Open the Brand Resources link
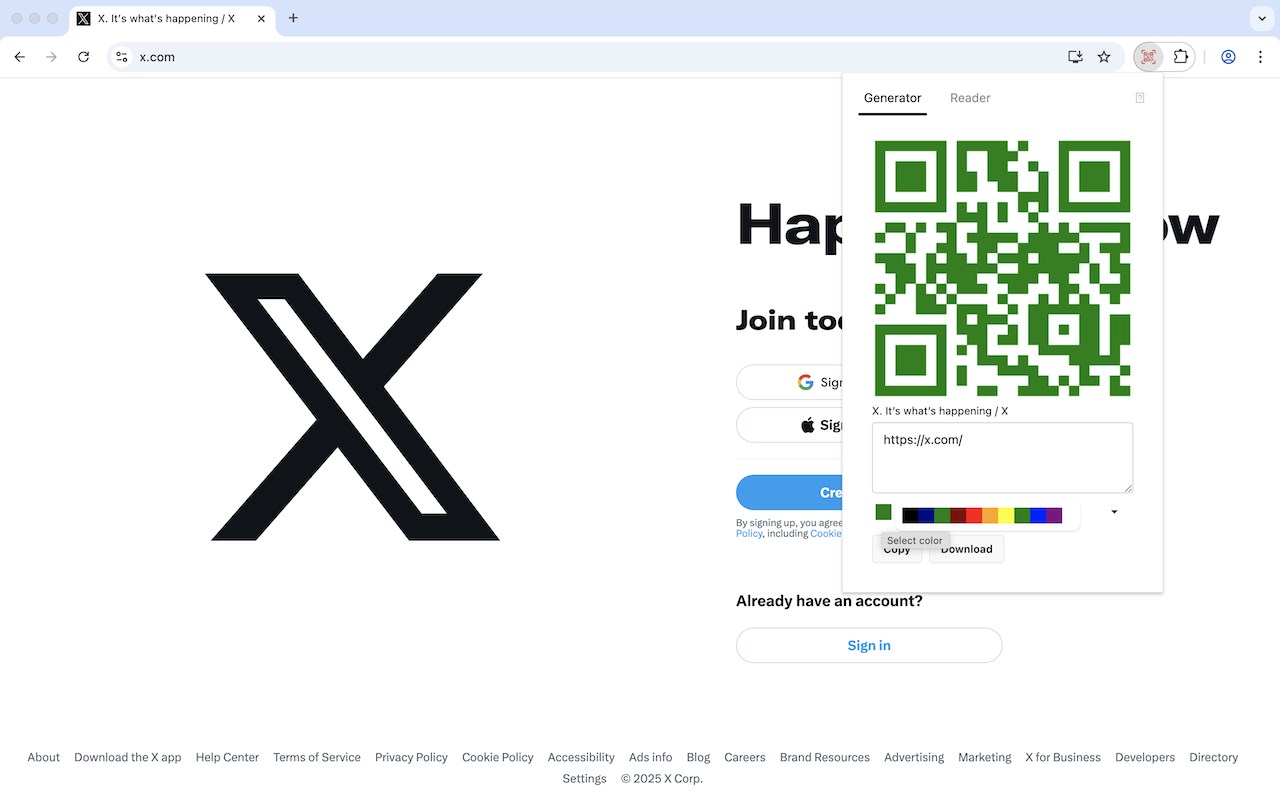The width and height of the screenshot is (1280, 800). 825,757
